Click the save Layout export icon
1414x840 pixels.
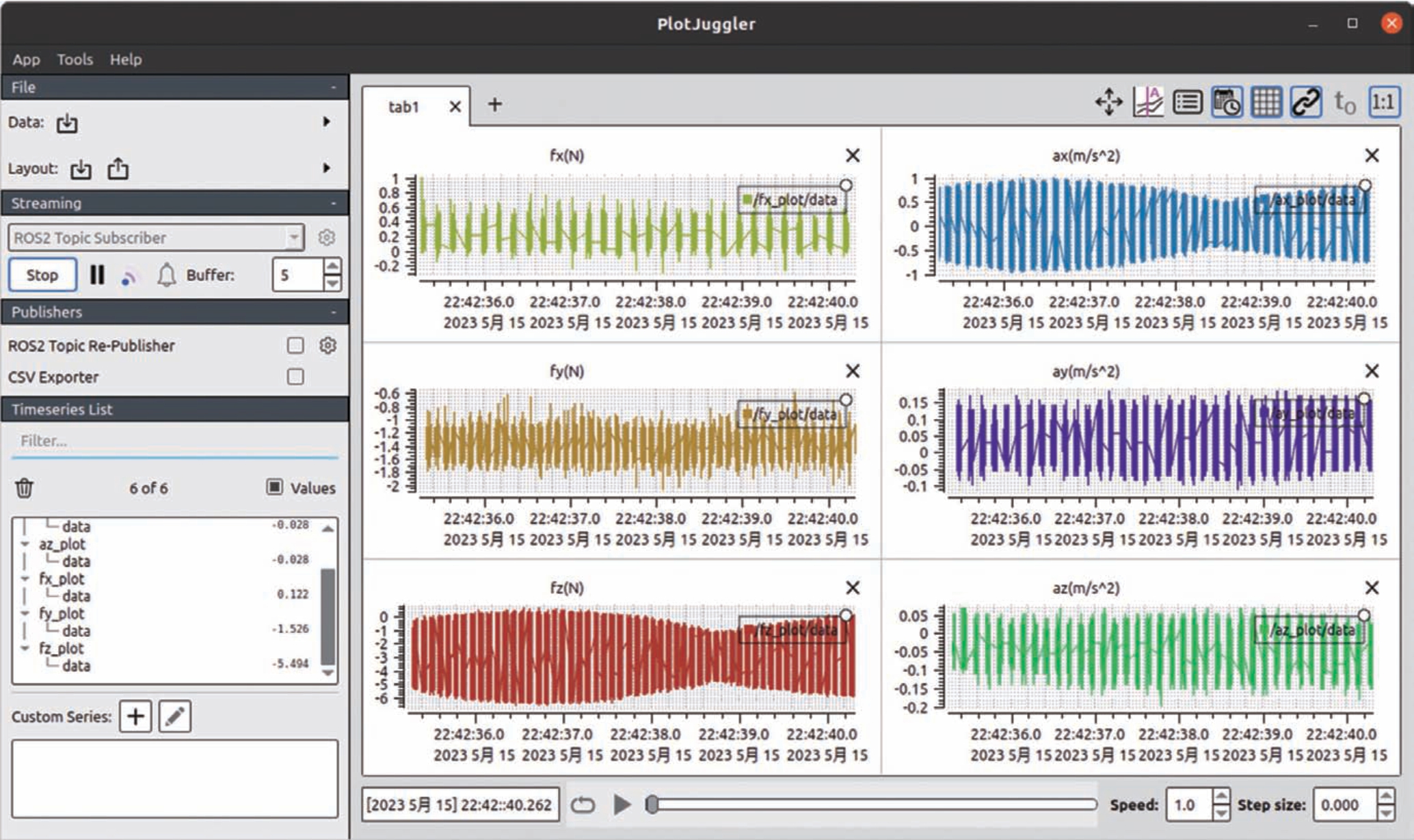coord(118,168)
